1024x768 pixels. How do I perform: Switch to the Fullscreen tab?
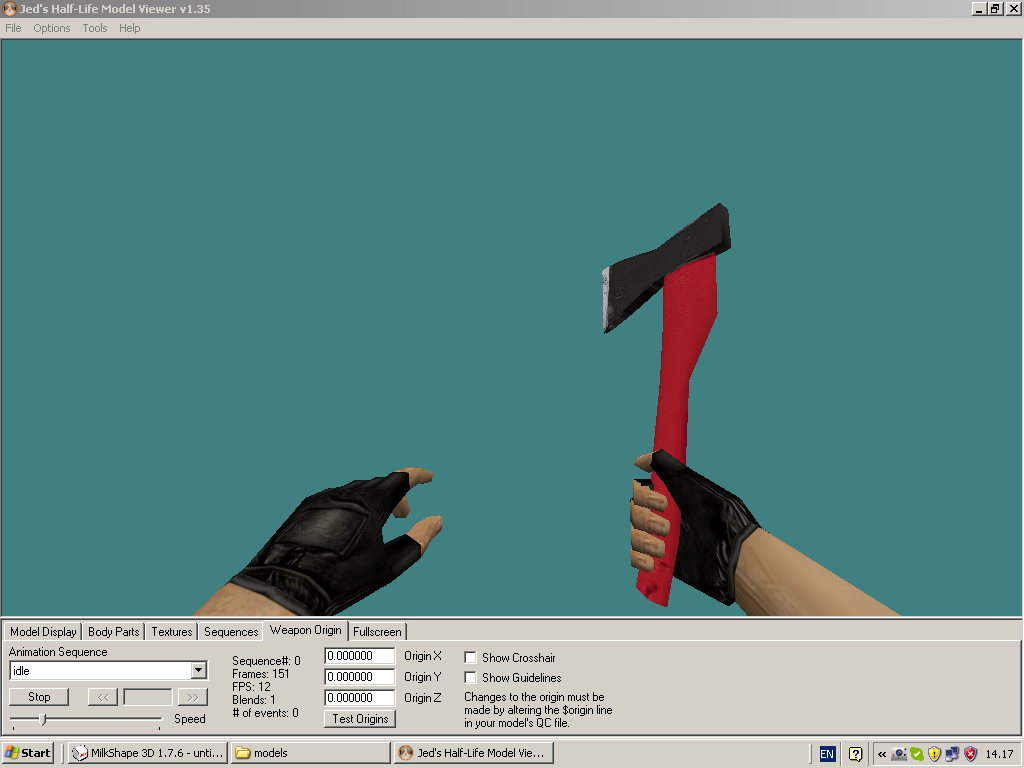(377, 632)
